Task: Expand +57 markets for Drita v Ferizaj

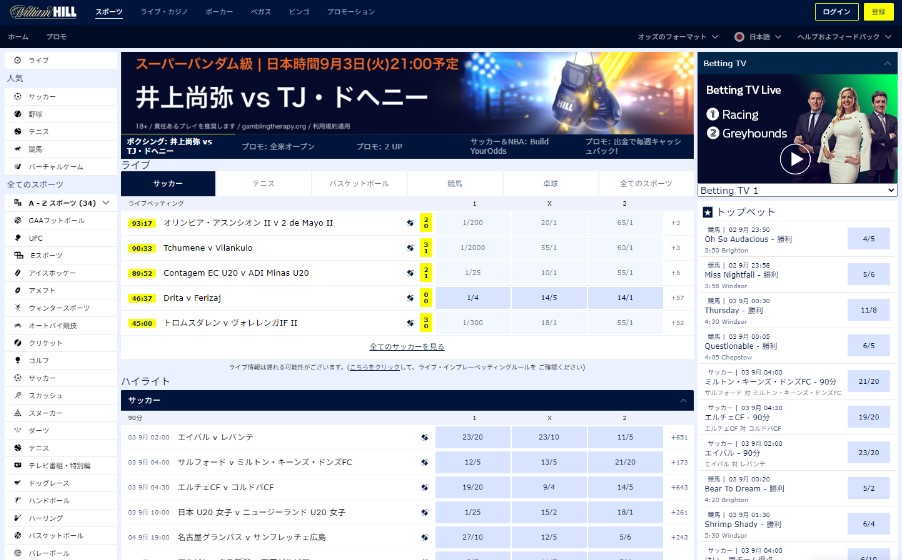Action: (x=678, y=298)
